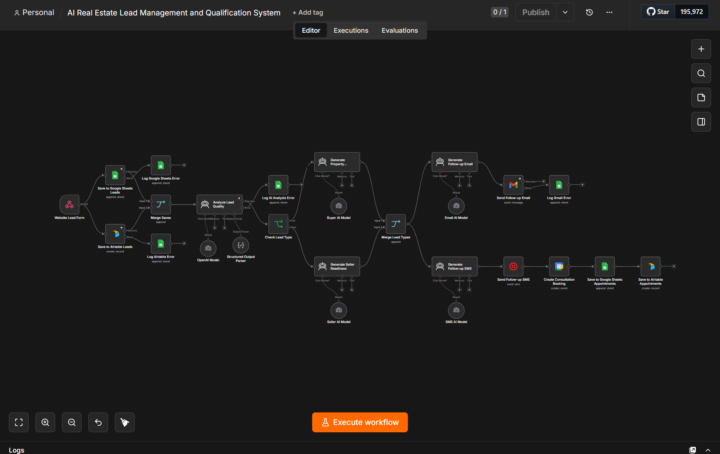Select the Email AI Model sub-node
Viewport: 720px width, 454px height.
pos(456,206)
